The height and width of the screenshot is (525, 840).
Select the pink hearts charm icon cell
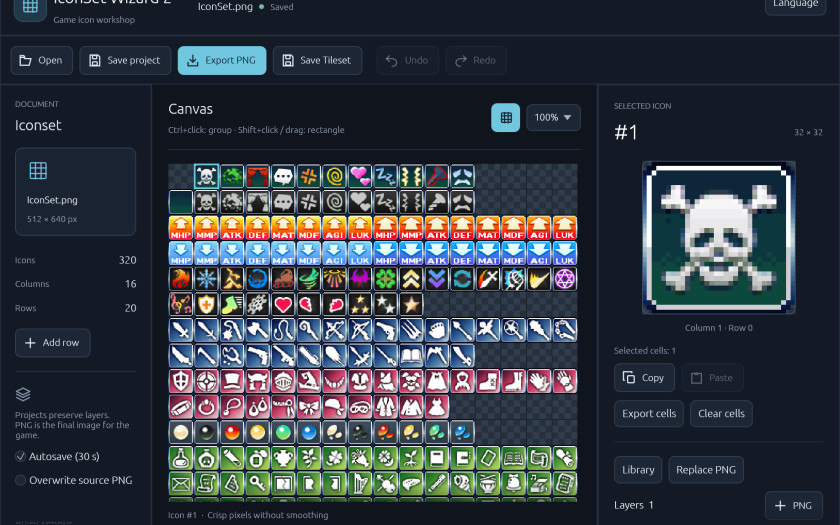click(x=360, y=176)
